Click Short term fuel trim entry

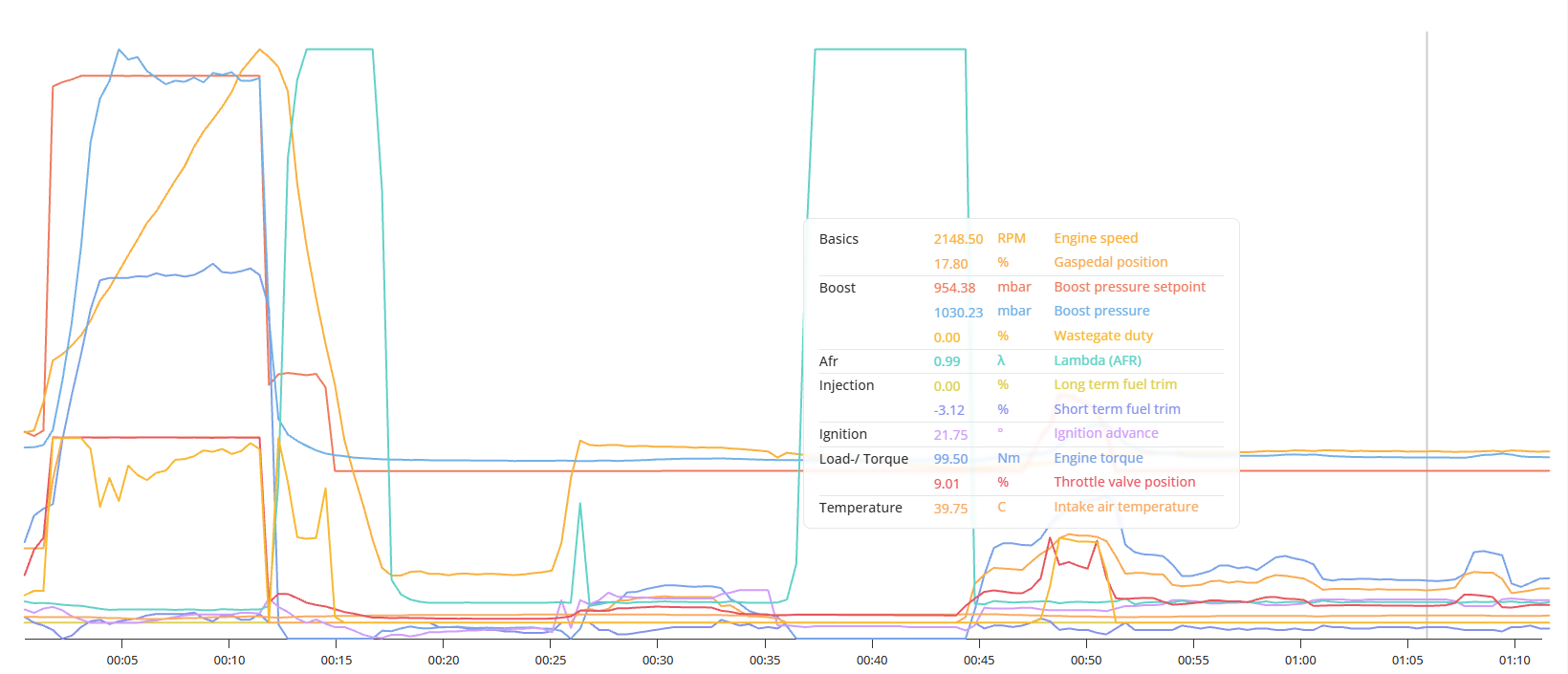point(1117,409)
